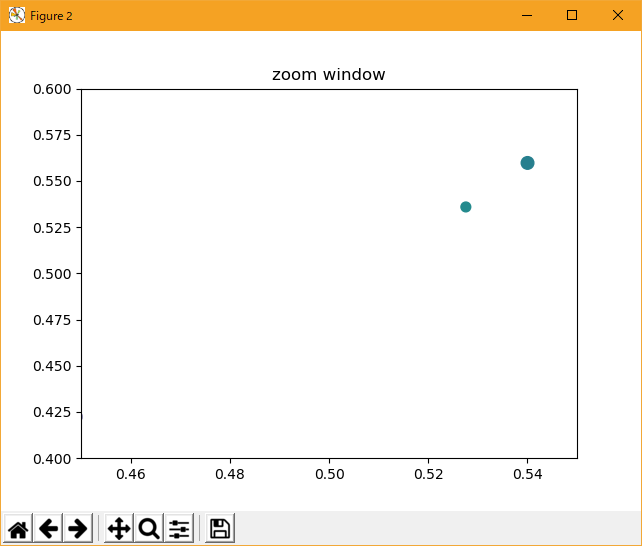Screen dimensions: 642x546
Task: Click the larger data point near 0.54
Action: click(528, 163)
